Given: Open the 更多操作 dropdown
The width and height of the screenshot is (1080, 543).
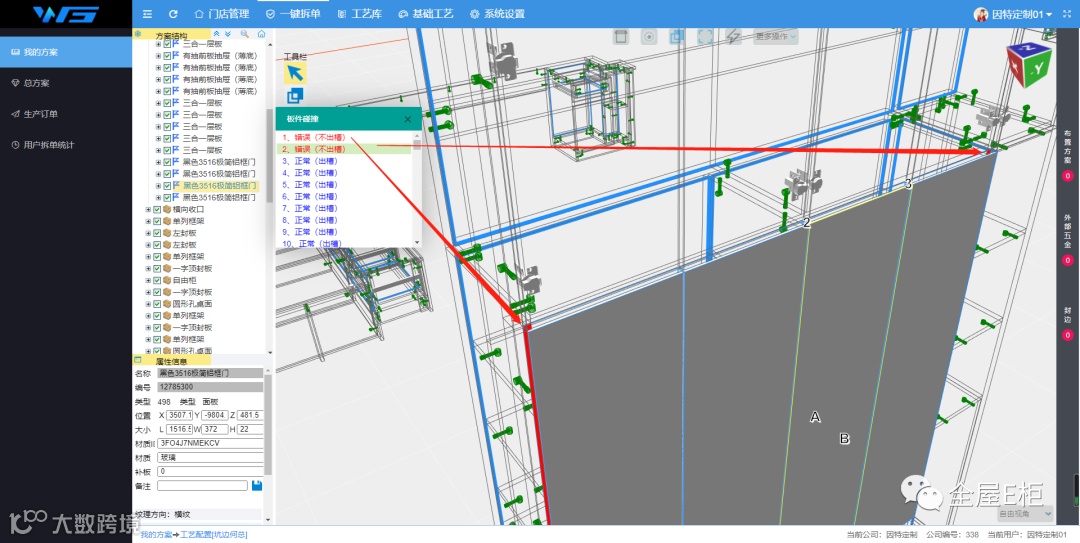Looking at the screenshot, I should pyautogui.click(x=775, y=36).
